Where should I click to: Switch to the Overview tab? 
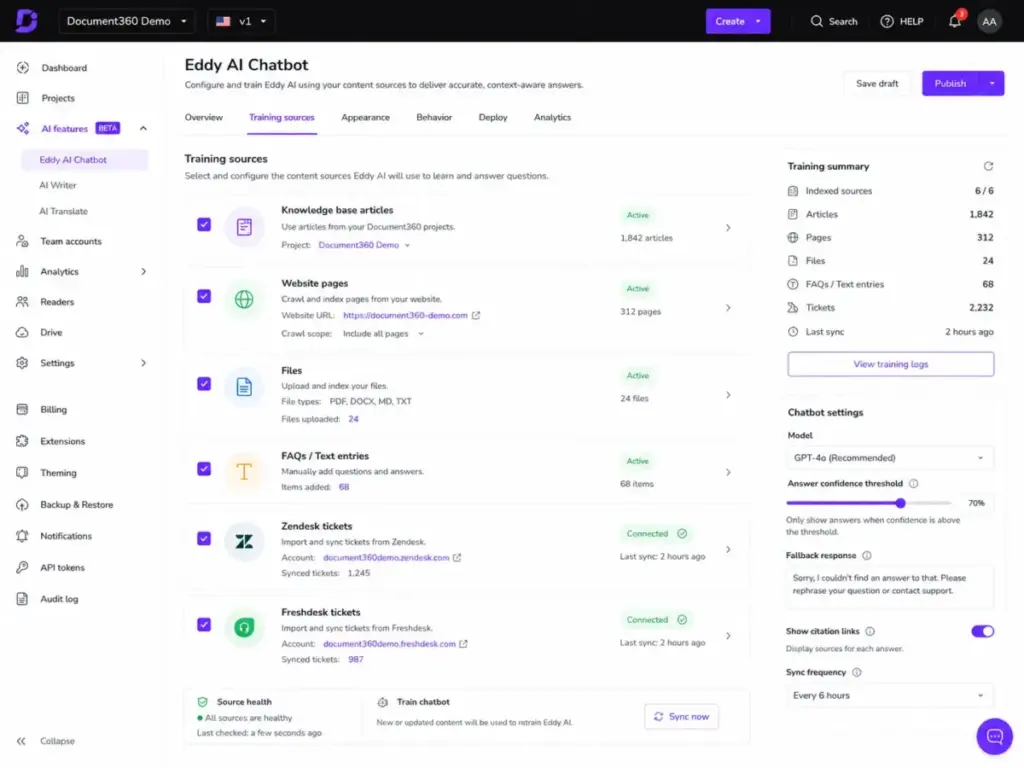tap(204, 118)
